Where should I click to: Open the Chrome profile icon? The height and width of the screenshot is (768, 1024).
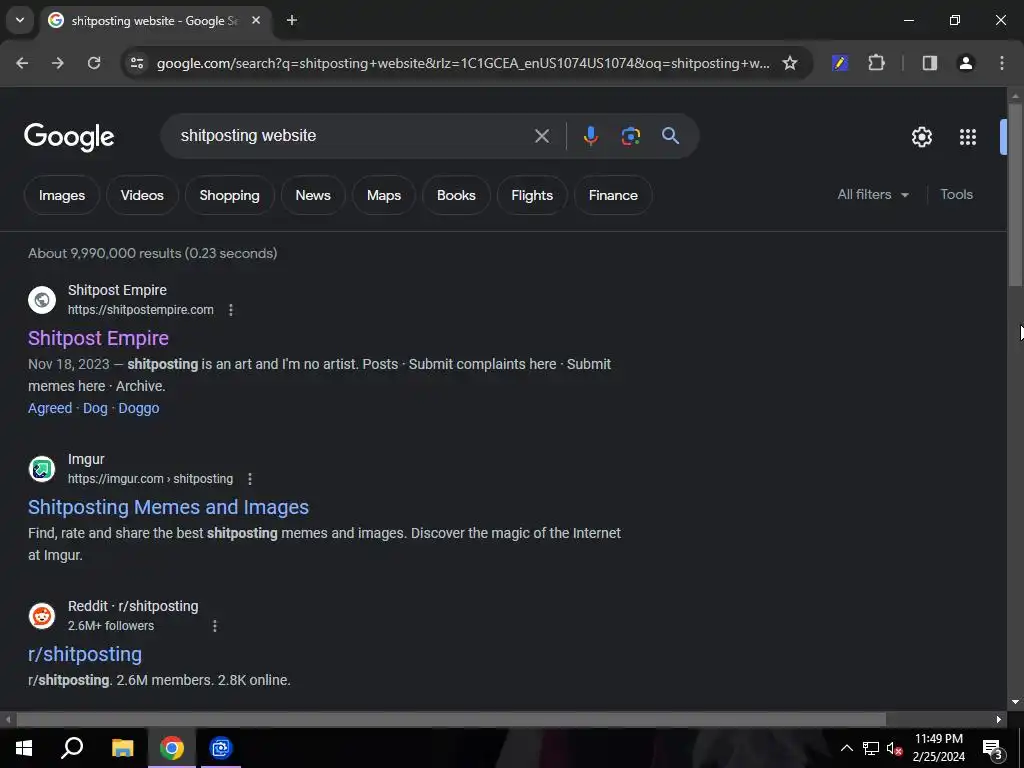965,63
